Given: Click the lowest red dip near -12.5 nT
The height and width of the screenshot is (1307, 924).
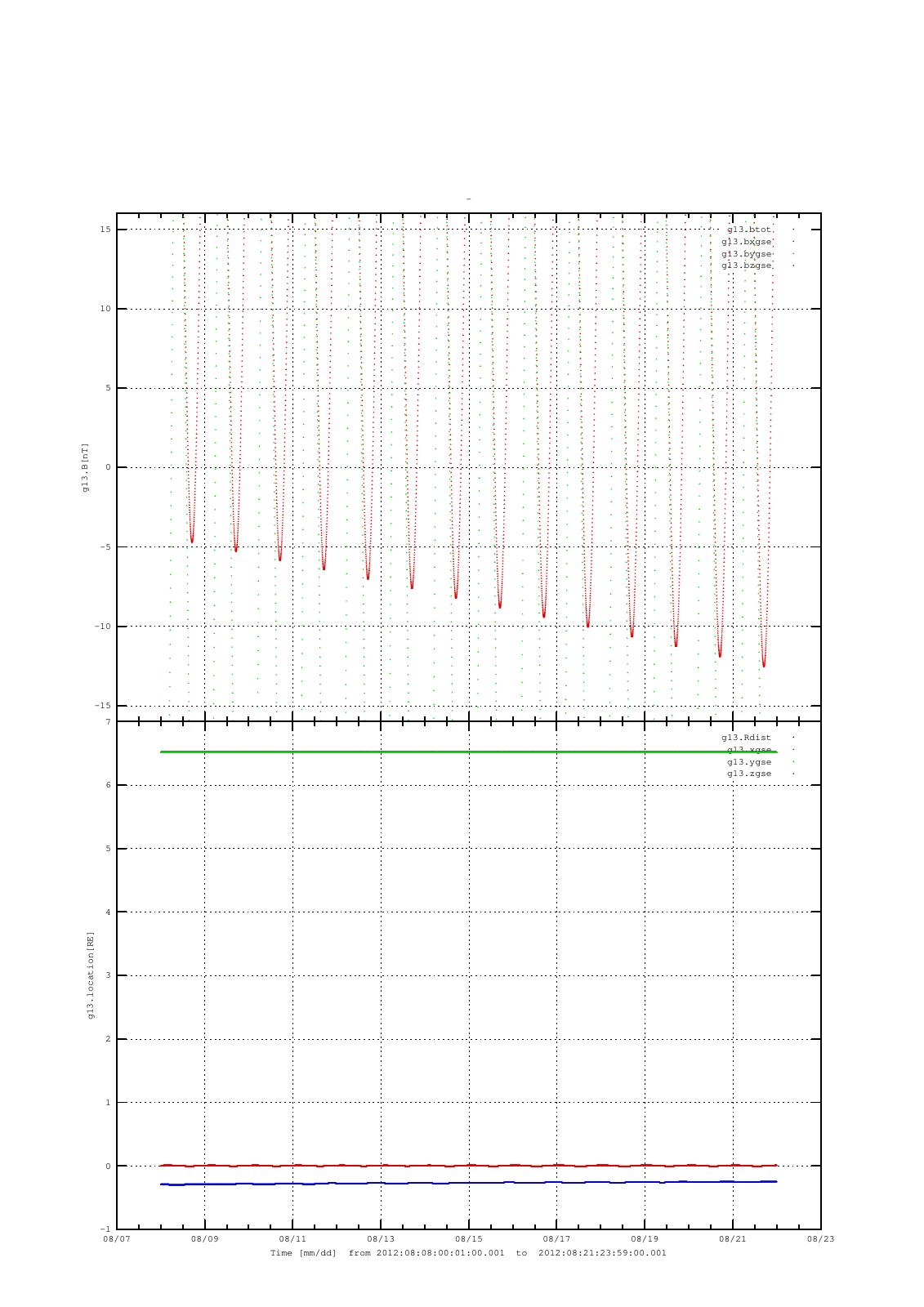Looking at the screenshot, I should click(x=764, y=665).
